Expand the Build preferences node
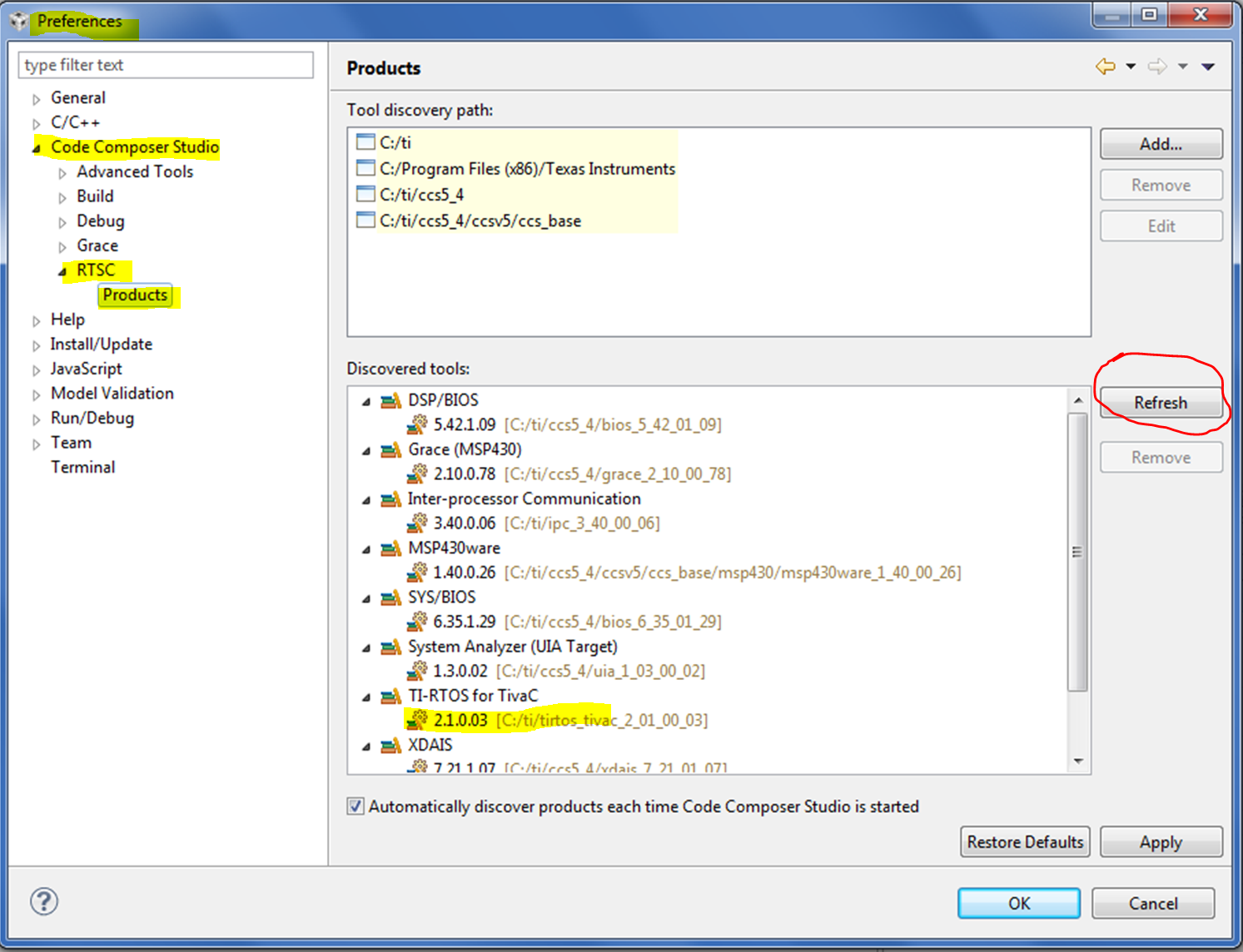This screenshot has height=952, width=1243. pyautogui.click(x=62, y=198)
